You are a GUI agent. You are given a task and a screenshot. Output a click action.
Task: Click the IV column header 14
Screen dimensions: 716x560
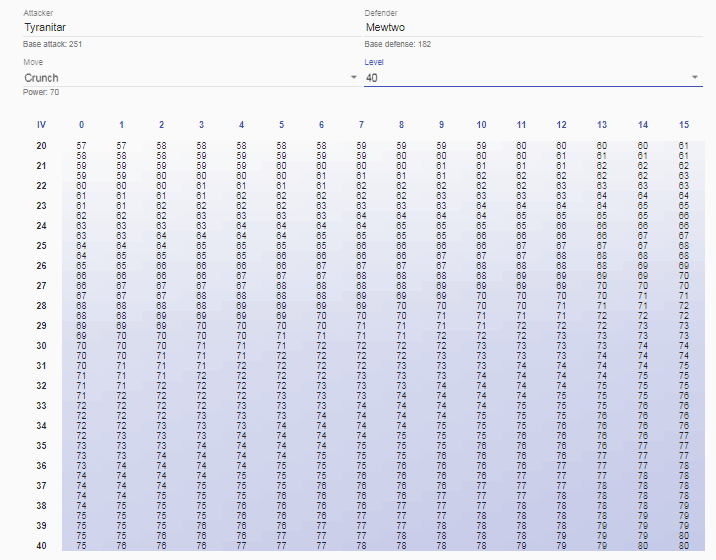(643, 125)
